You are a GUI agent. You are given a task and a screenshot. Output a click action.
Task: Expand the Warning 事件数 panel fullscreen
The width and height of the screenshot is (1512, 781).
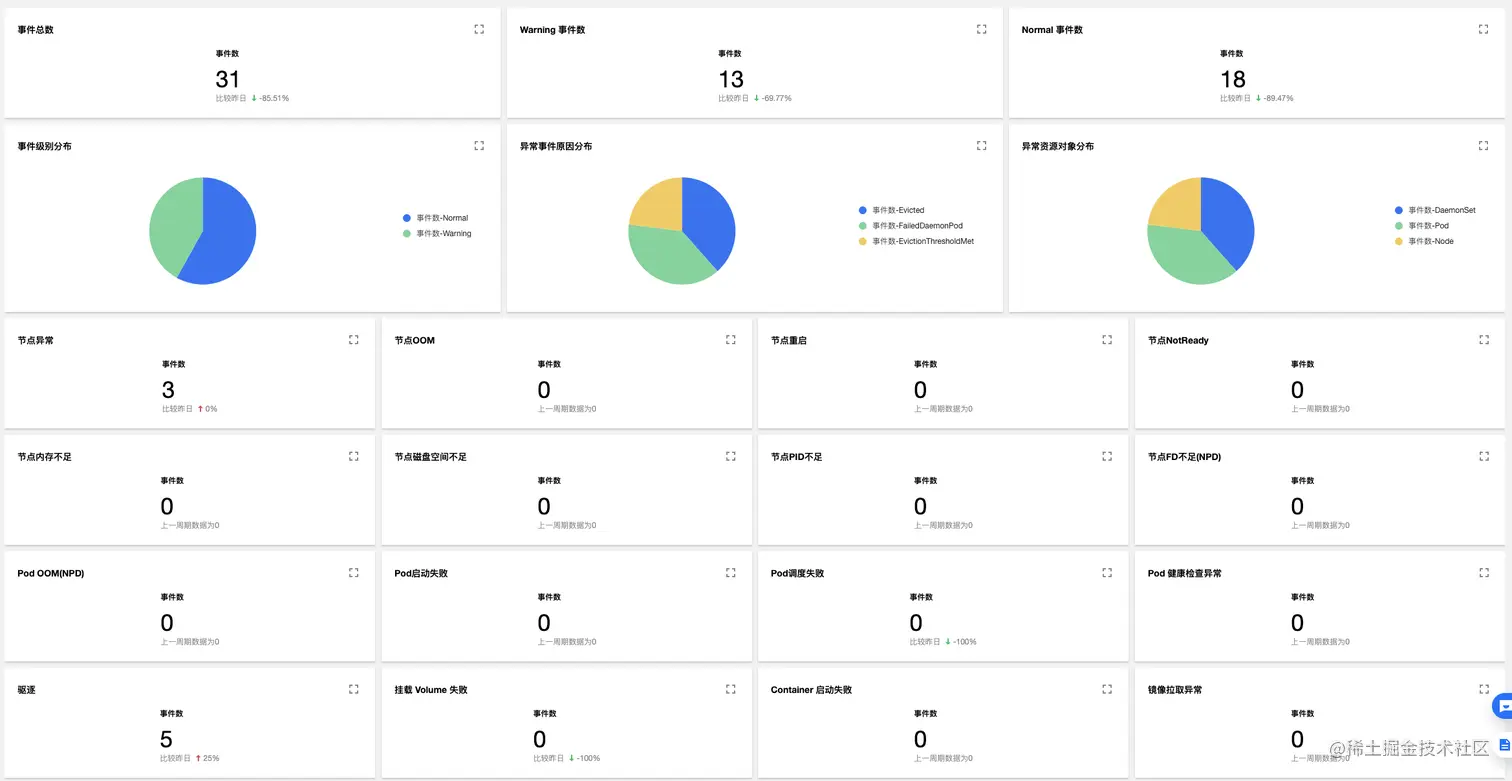click(981, 30)
